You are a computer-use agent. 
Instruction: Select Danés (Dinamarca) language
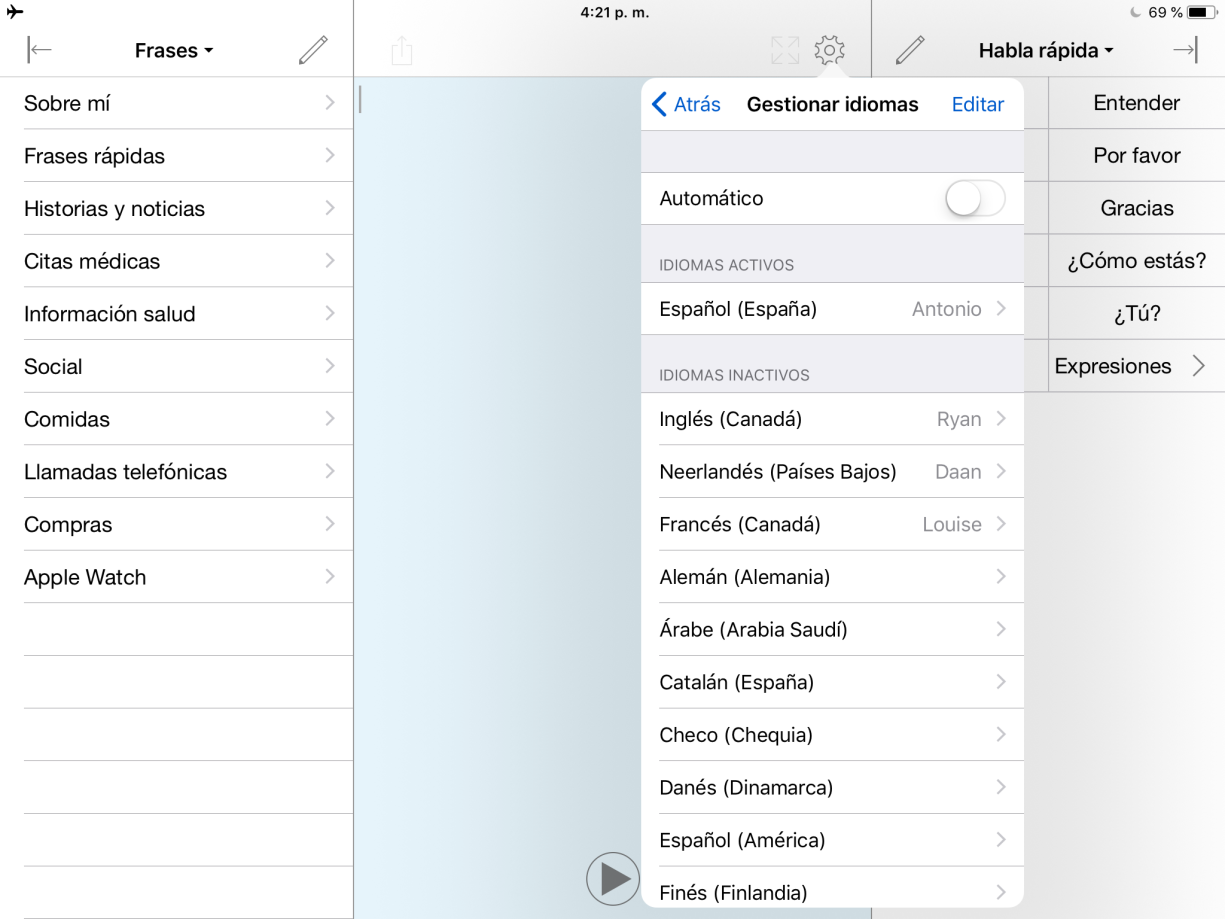pyautogui.click(x=832, y=788)
